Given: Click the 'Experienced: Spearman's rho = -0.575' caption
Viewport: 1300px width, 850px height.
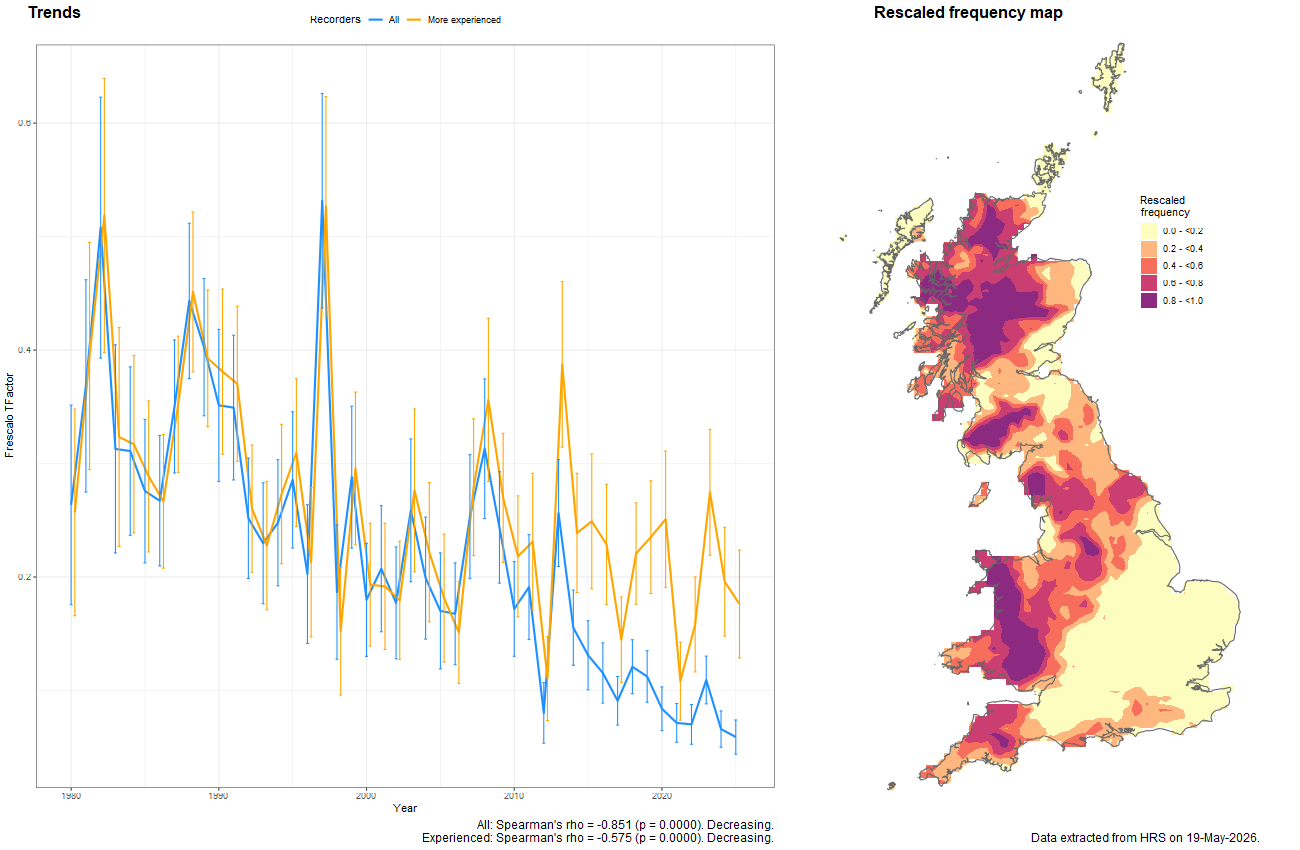Looking at the screenshot, I should (597, 838).
